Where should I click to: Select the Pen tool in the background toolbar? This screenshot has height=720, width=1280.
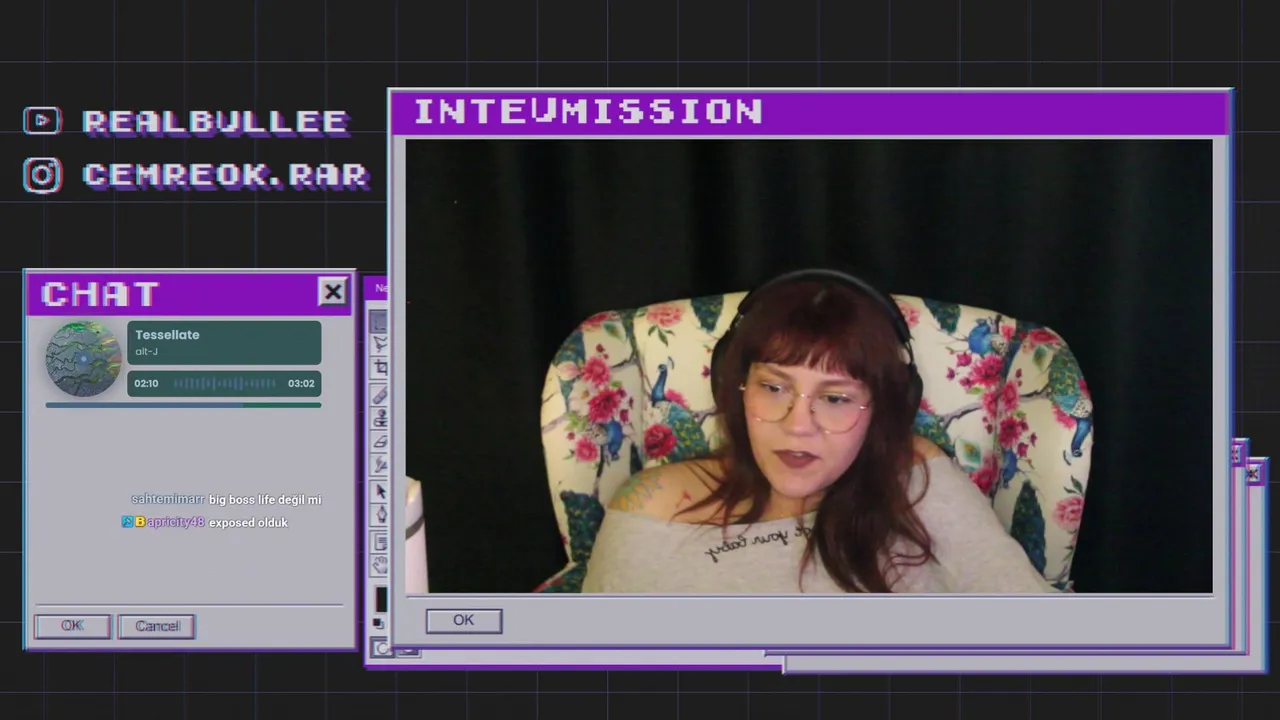(379, 515)
